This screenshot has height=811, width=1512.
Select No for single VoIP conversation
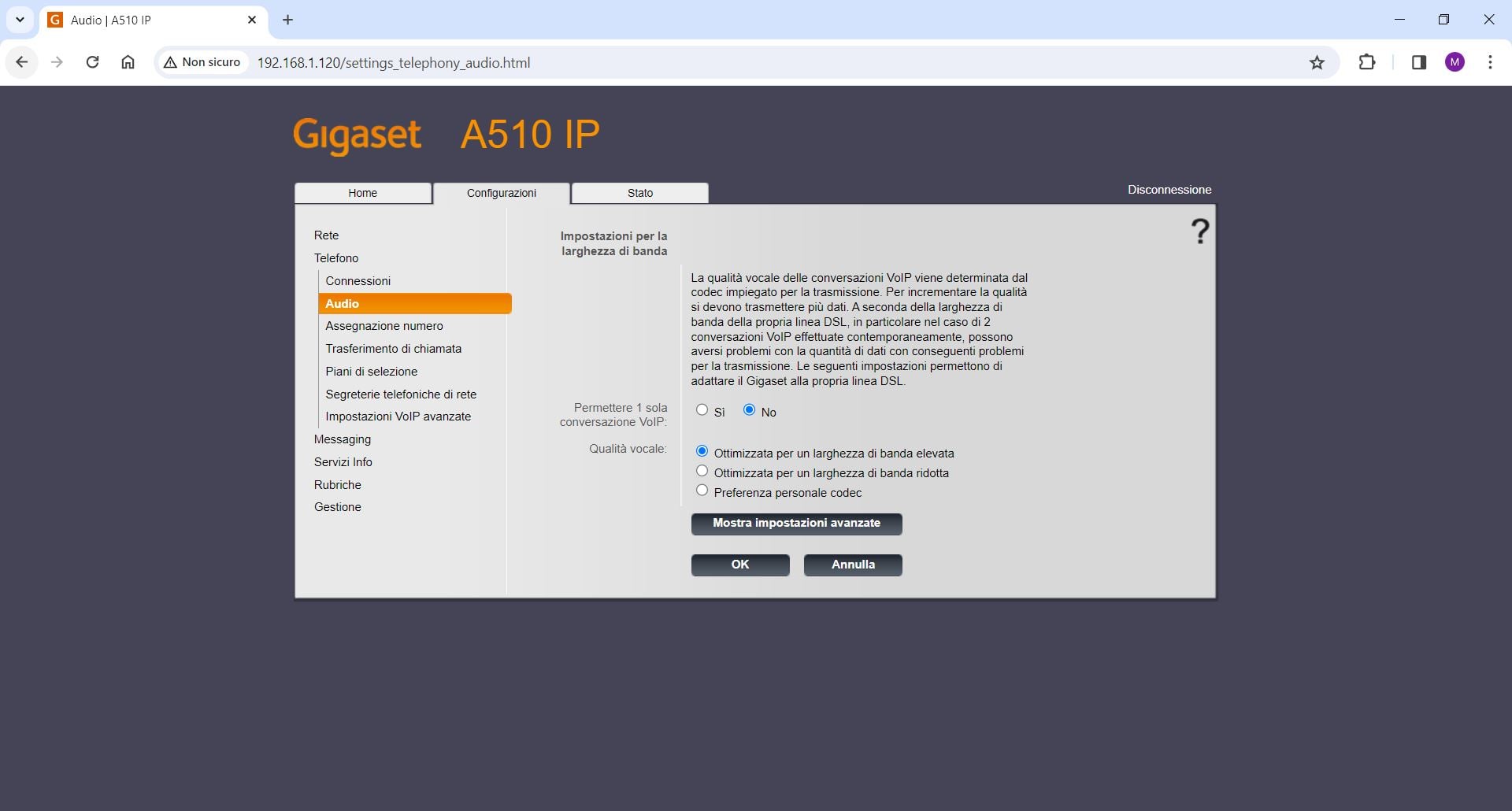[x=749, y=409]
